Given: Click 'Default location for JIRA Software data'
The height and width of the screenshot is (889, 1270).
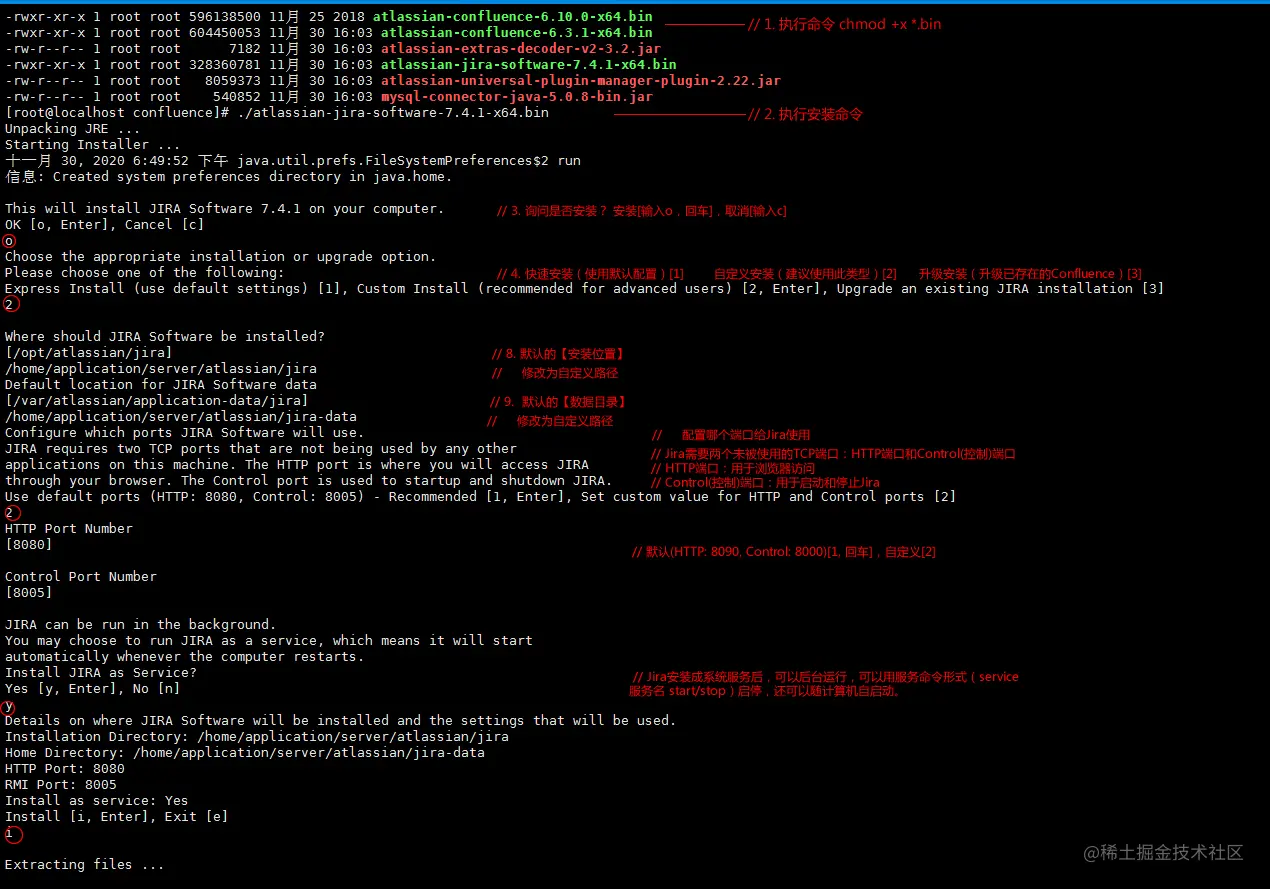Looking at the screenshot, I should (160, 385).
